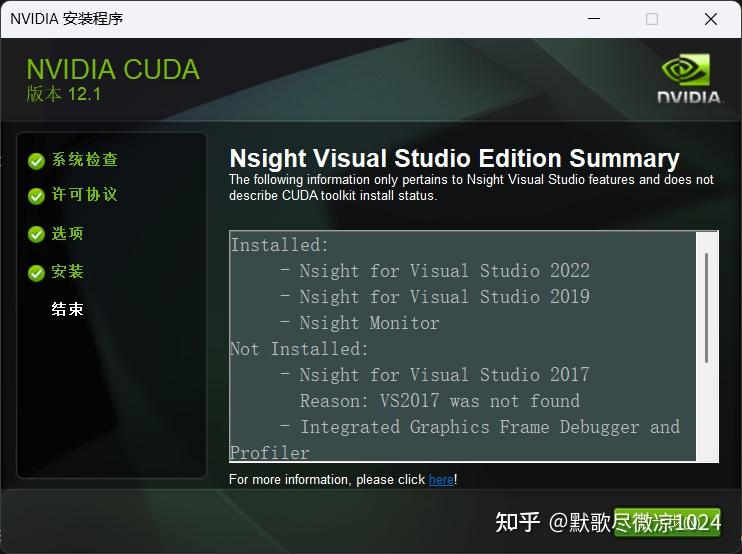Select the 选项 step label

click(x=67, y=233)
